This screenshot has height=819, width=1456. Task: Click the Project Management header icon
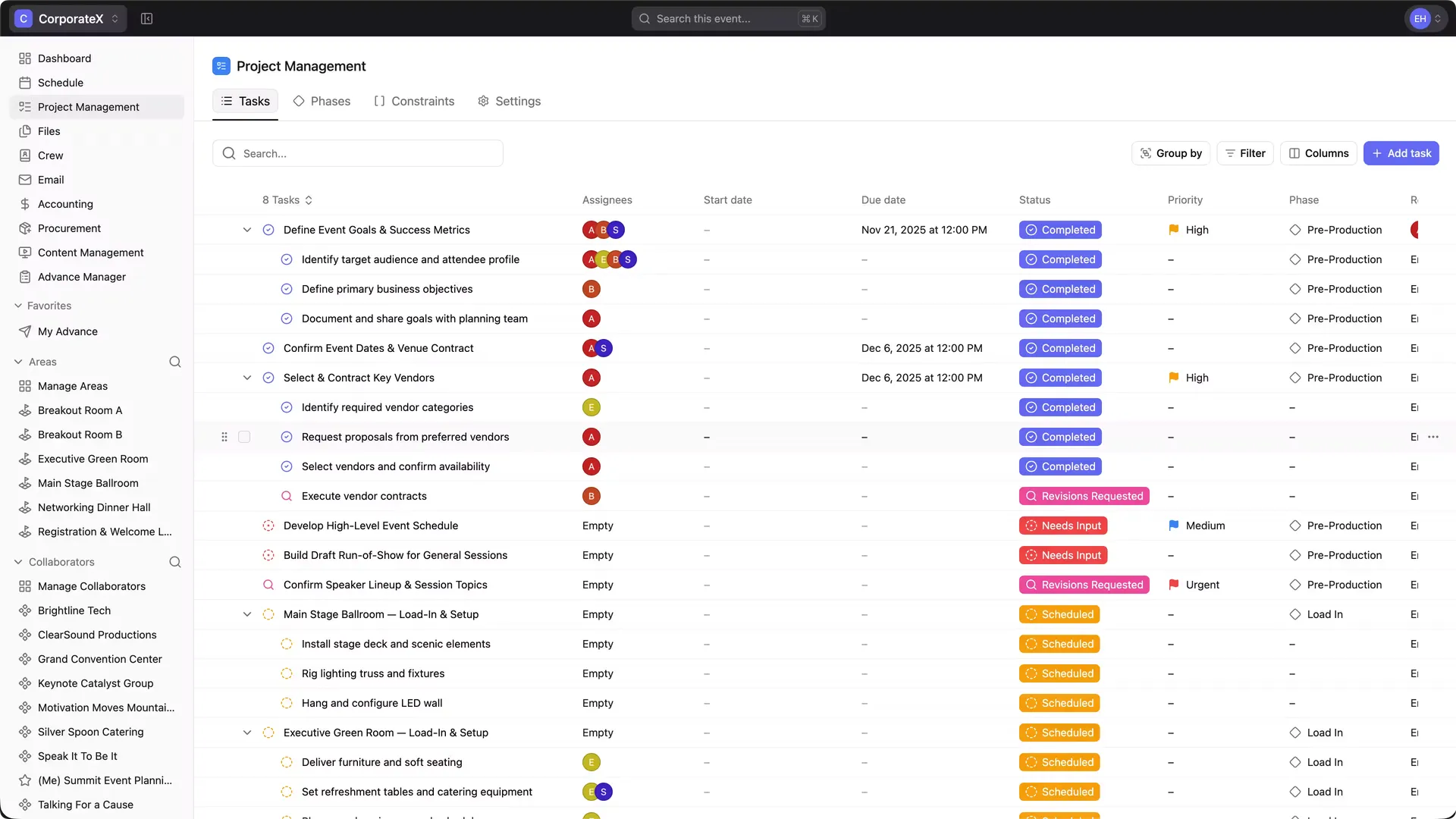221,66
